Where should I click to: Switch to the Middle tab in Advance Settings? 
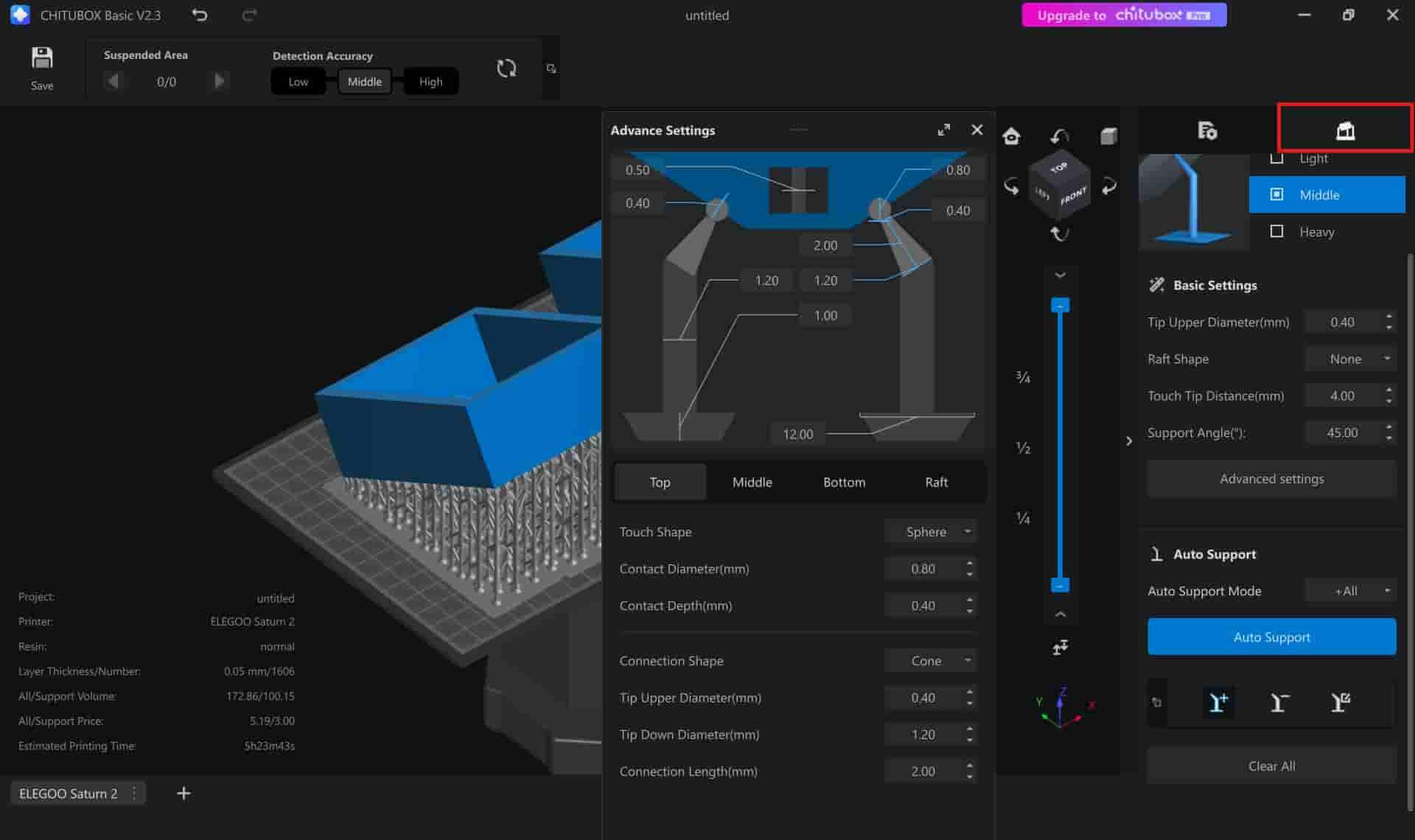(x=752, y=482)
